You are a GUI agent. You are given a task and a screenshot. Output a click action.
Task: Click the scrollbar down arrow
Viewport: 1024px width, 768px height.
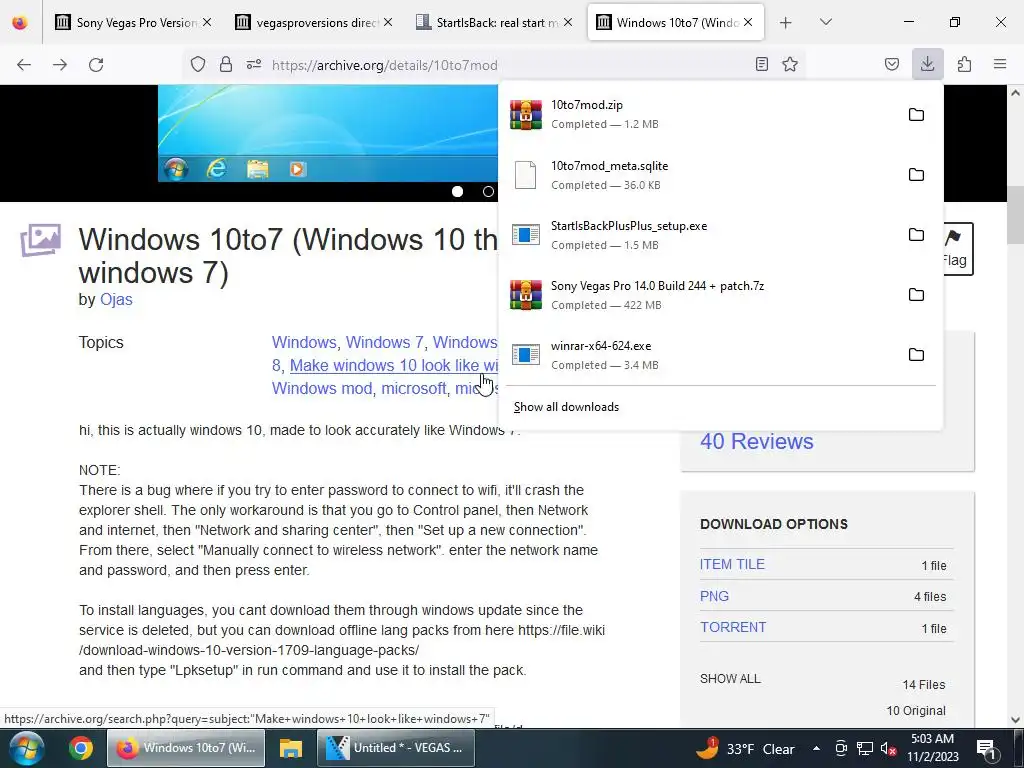(x=1015, y=720)
